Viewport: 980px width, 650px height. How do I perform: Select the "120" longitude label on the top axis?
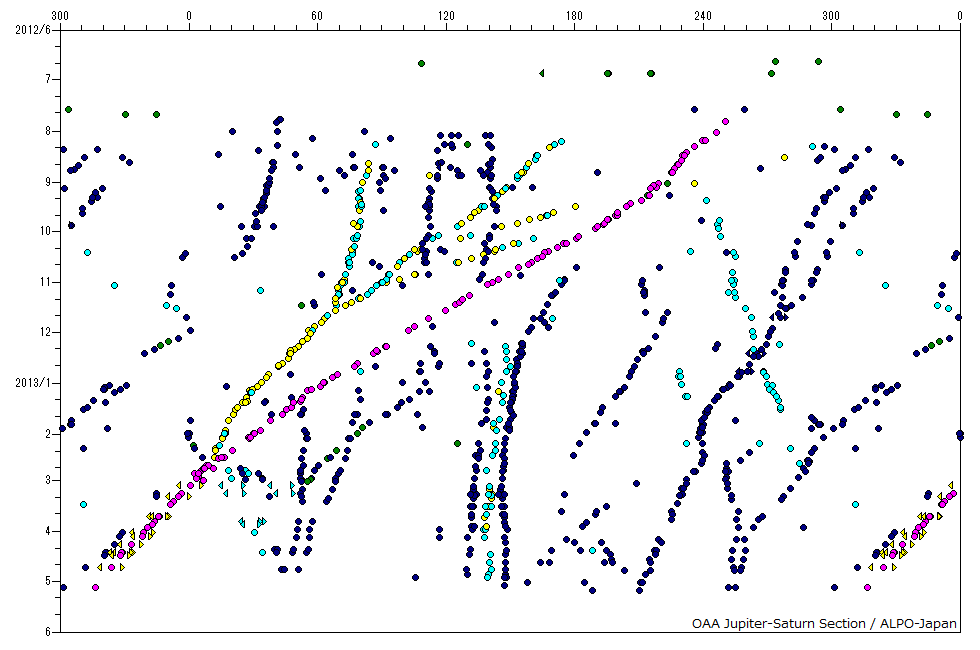446,16
